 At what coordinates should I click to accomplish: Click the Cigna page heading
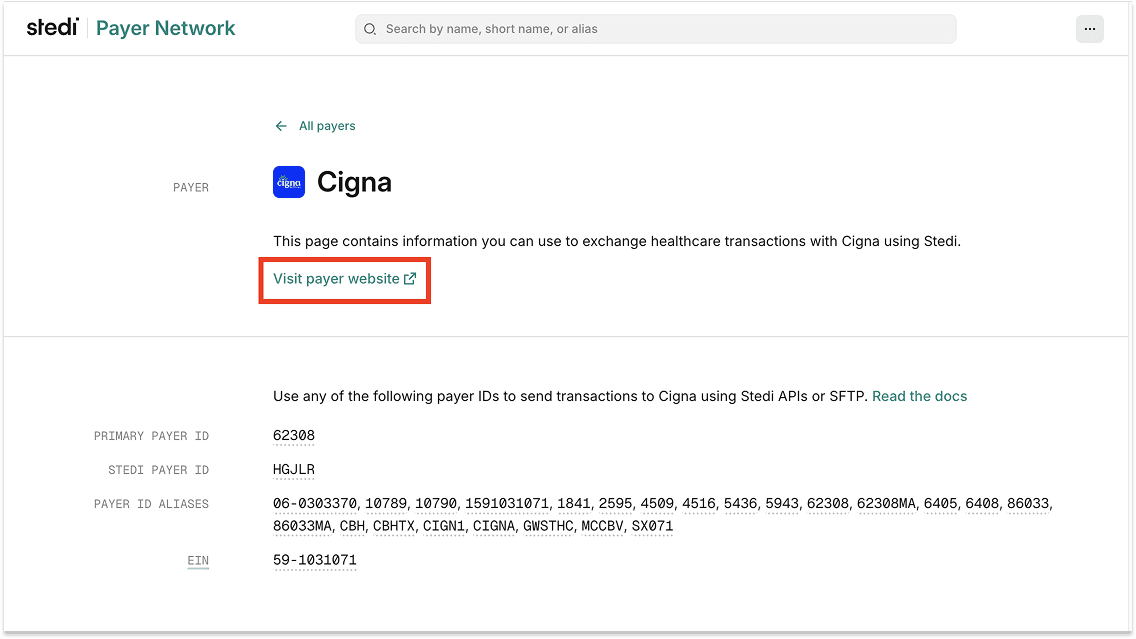pyautogui.click(x=354, y=182)
